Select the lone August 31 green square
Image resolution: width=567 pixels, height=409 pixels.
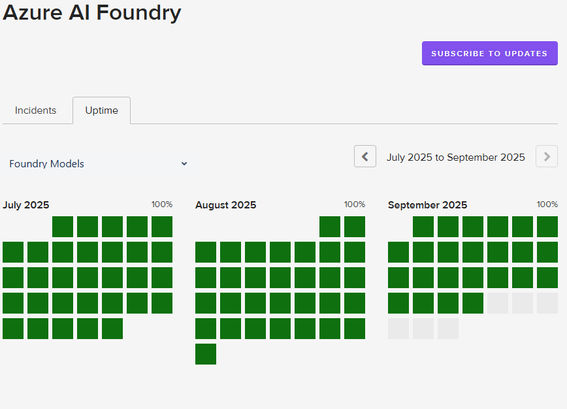coord(206,354)
